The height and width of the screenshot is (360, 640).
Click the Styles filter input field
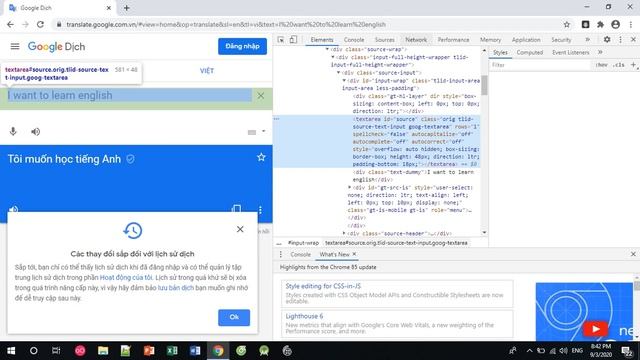coord(540,65)
